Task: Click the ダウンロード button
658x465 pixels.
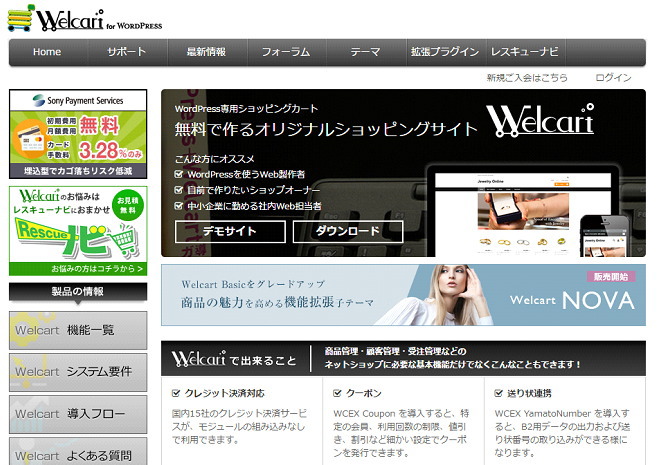Action: [x=348, y=232]
